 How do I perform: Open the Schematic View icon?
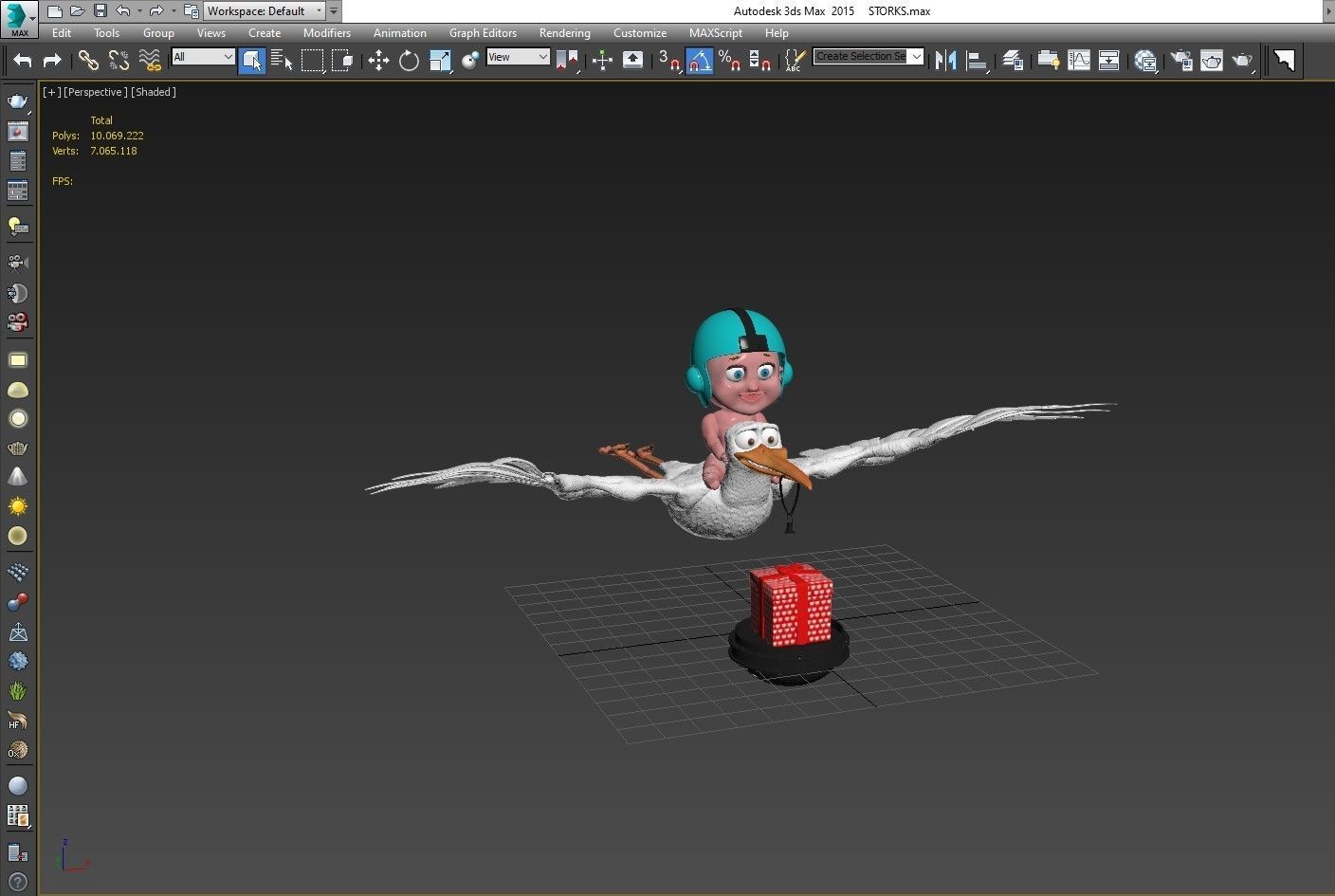pyautogui.click(x=1109, y=61)
